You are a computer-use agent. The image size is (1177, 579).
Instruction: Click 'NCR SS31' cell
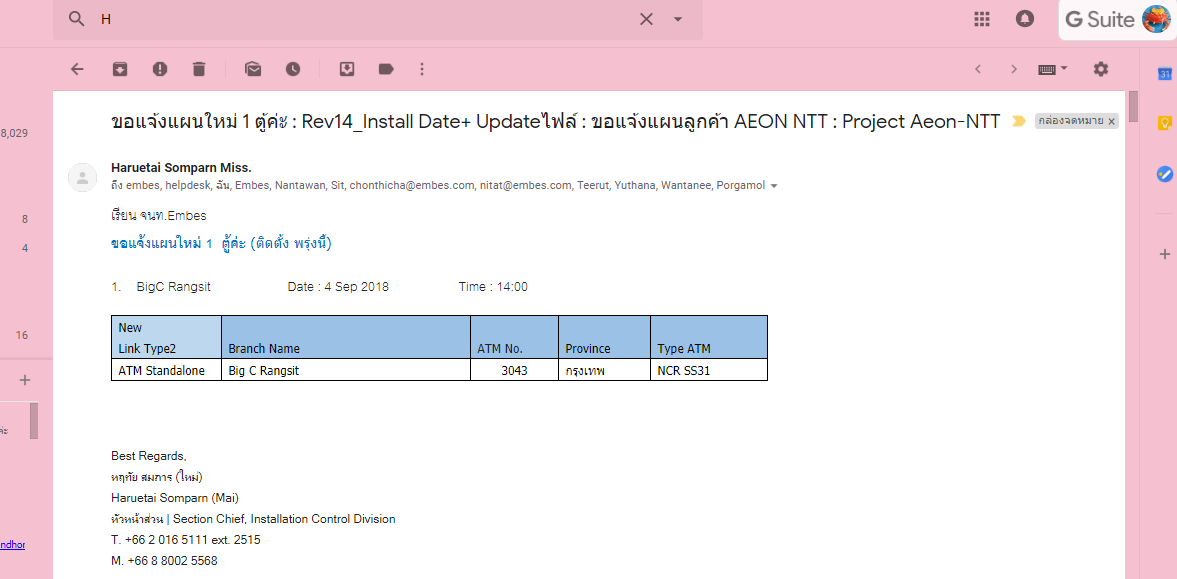click(x=709, y=370)
